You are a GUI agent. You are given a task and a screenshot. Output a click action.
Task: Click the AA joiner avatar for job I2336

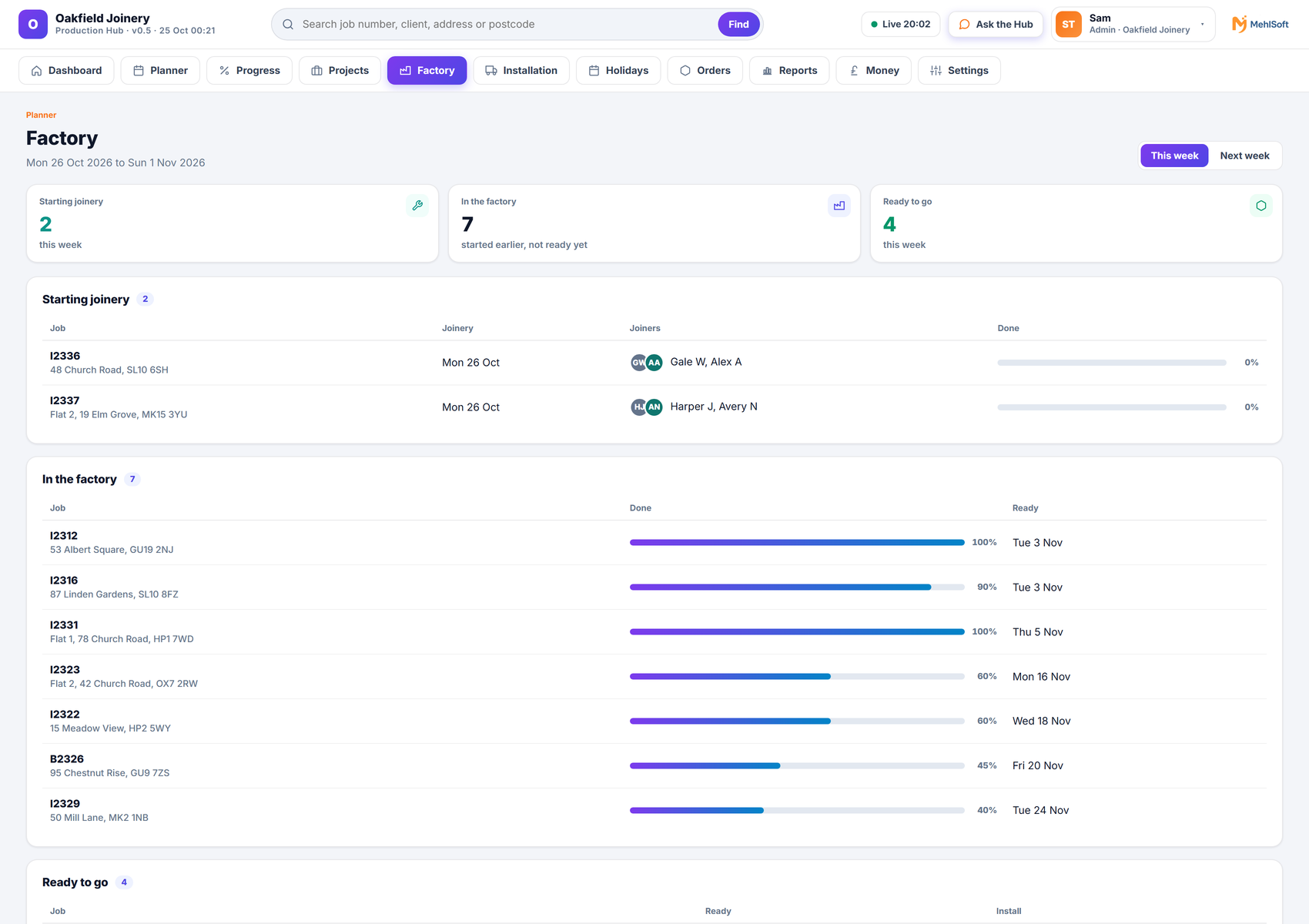[654, 362]
